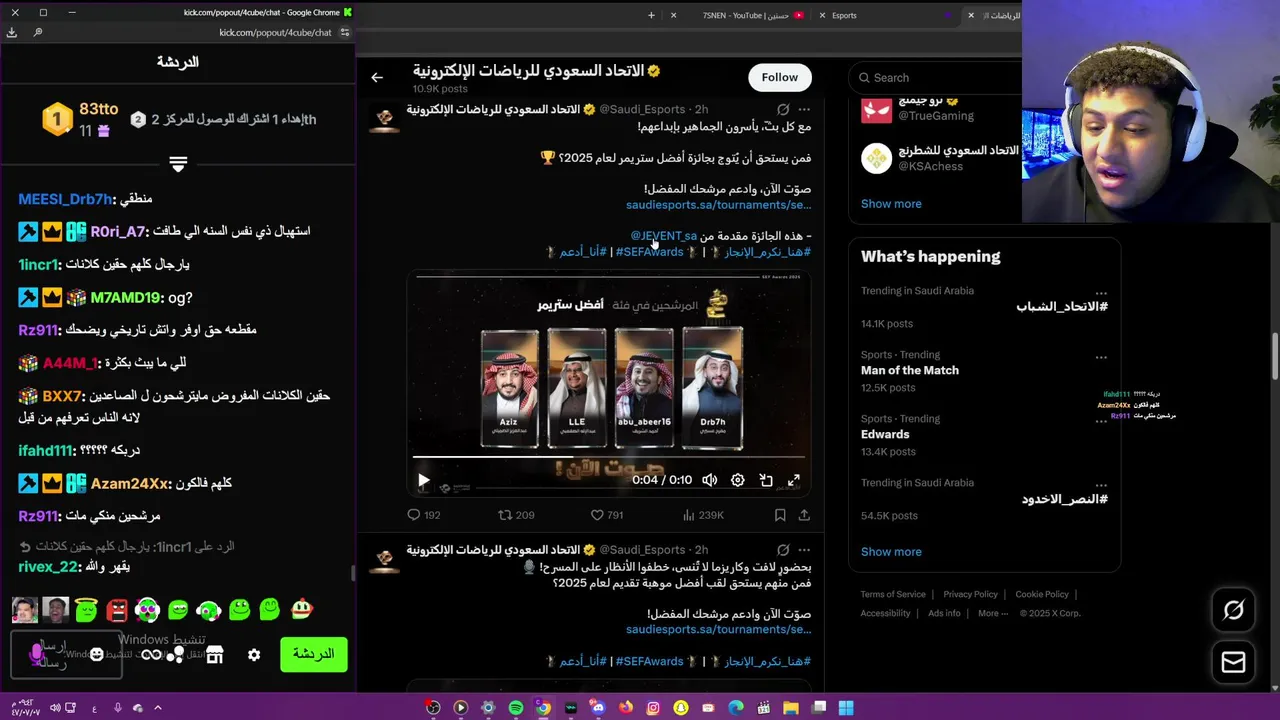The width and height of the screenshot is (1280, 720).
Task: Like the first tweet (791)
Action: (606, 515)
